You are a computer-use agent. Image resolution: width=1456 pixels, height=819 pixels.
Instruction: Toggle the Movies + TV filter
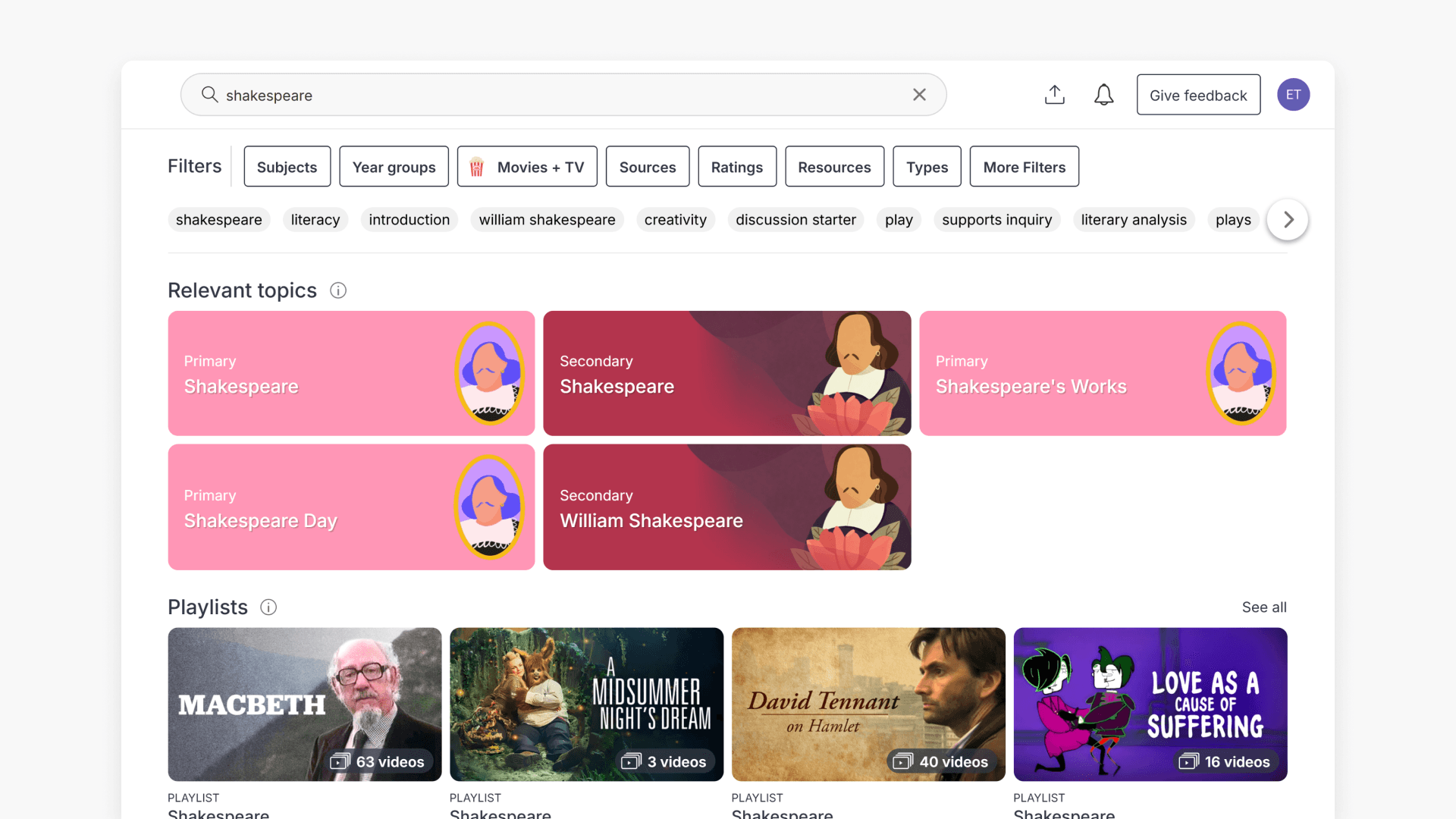point(527,167)
